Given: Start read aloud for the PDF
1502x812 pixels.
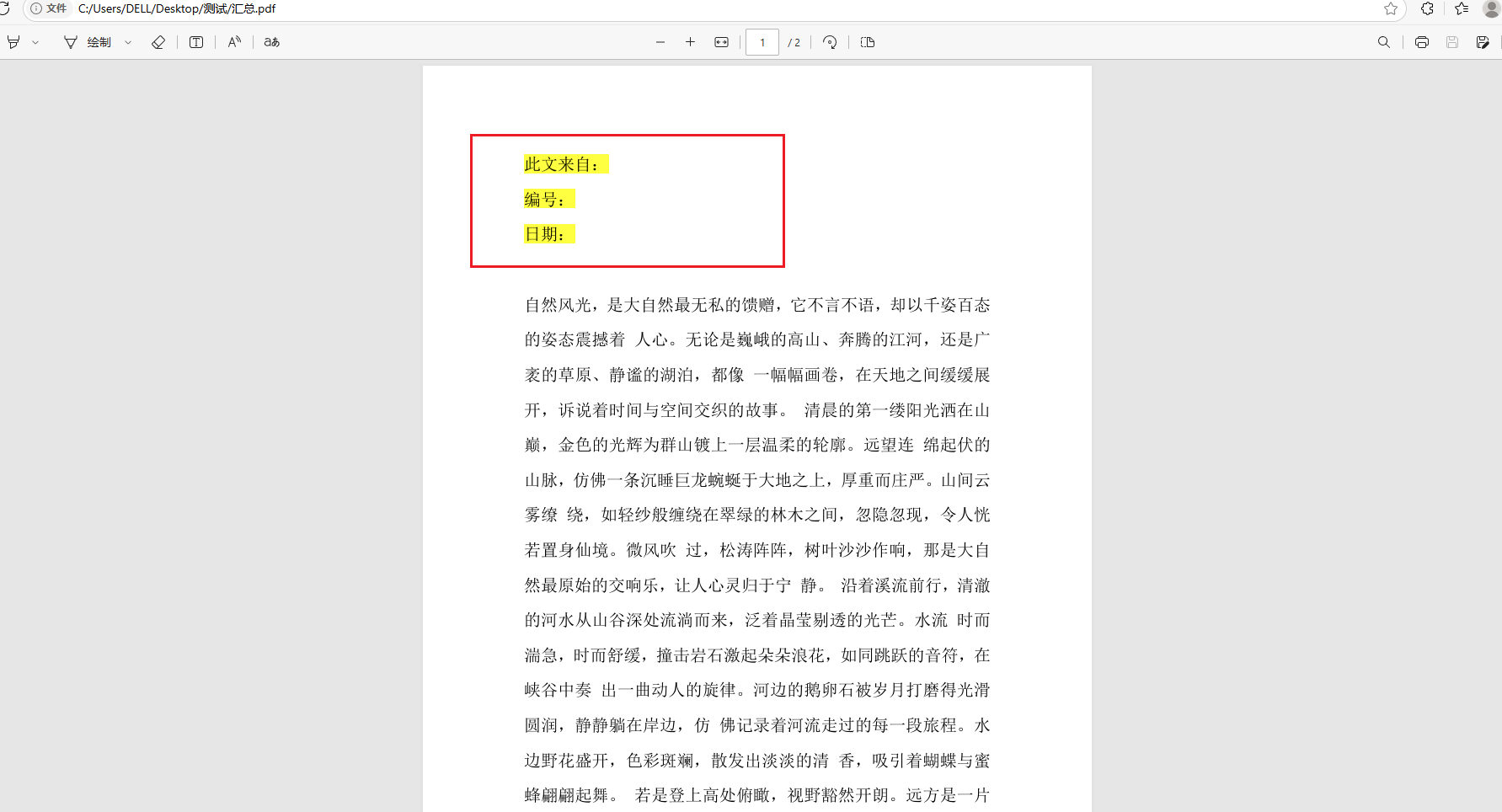Looking at the screenshot, I should [x=234, y=41].
